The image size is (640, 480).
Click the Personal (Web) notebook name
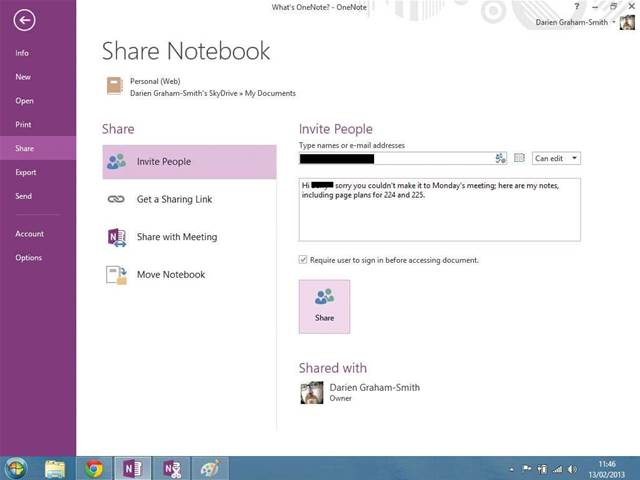[x=155, y=81]
